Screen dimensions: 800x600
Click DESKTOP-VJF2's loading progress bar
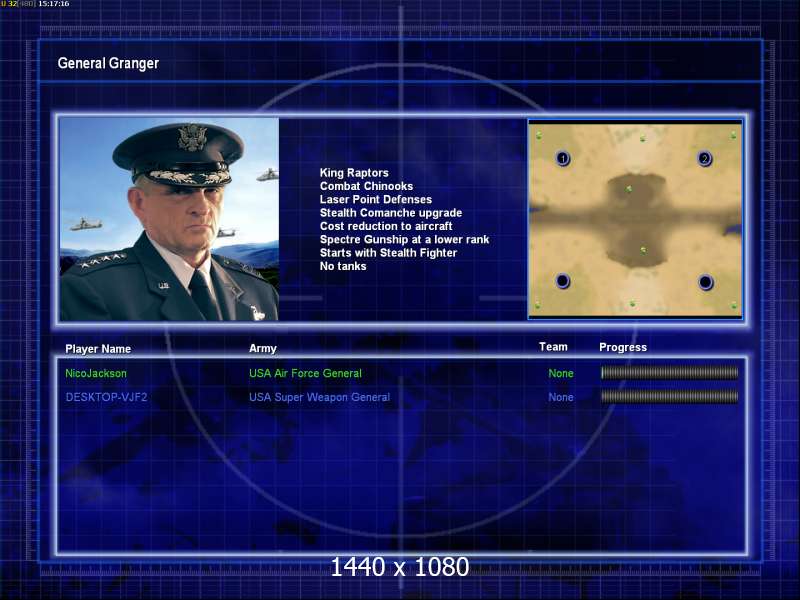pyautogui.click(x=669, y=396)
